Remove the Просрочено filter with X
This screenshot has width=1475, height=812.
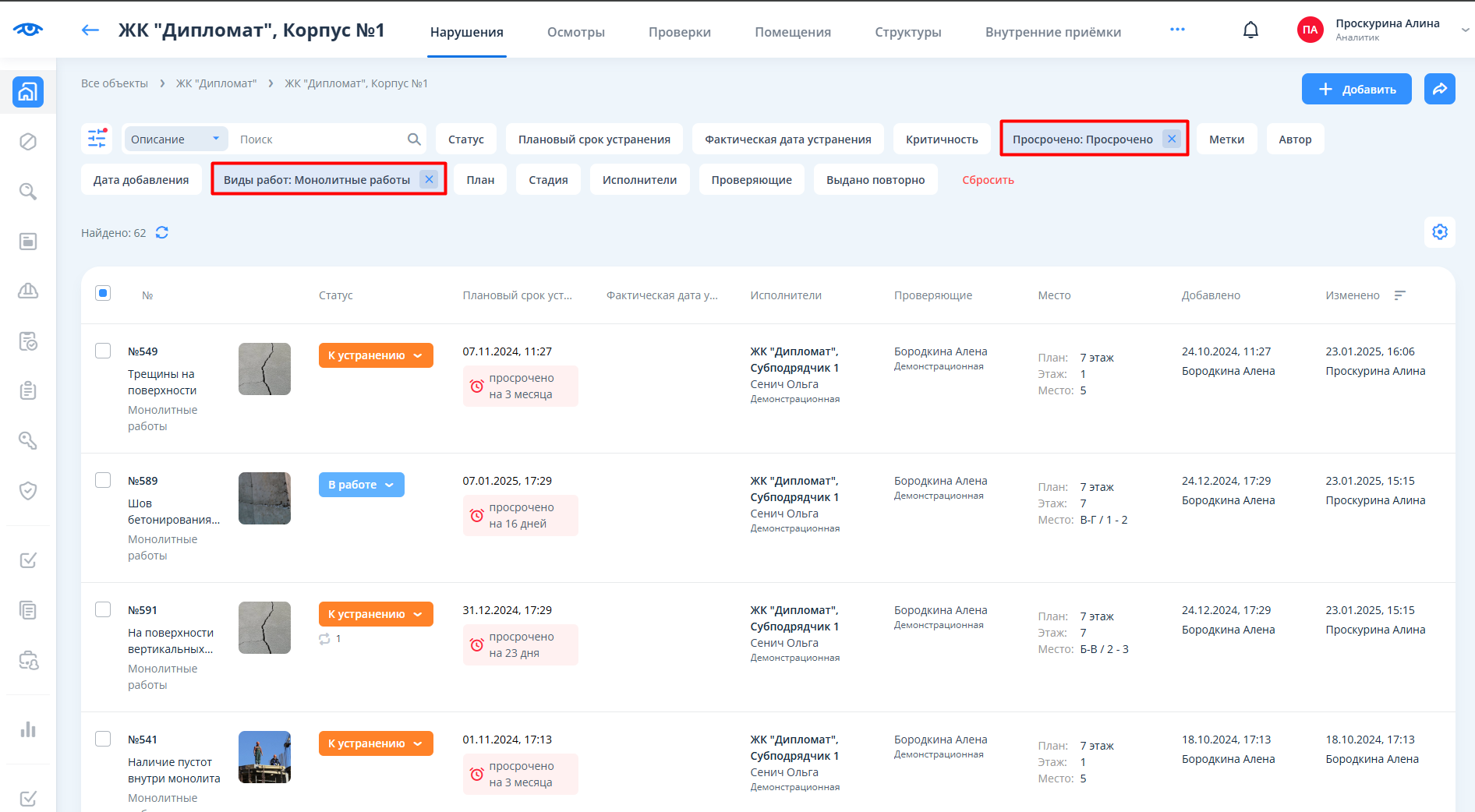[x=1171, y=139]
